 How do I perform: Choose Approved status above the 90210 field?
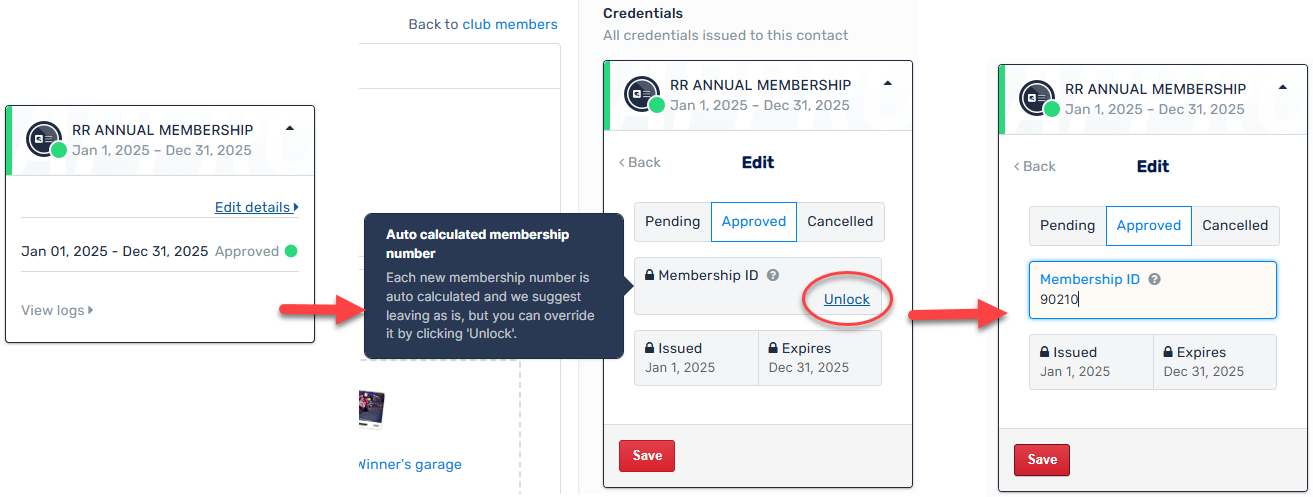point(1148,226)
